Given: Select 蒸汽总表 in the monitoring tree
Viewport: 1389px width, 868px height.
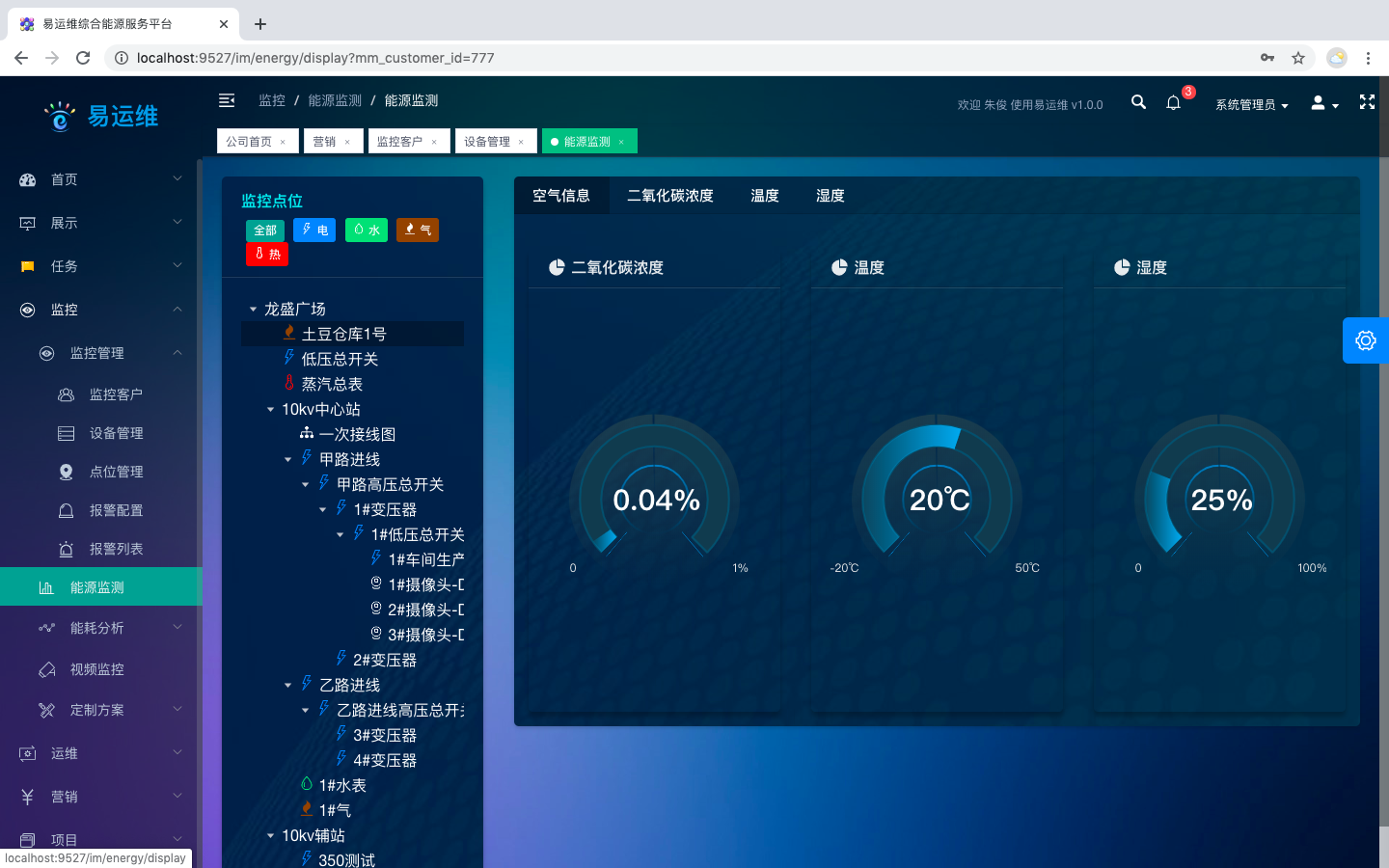Looking at the screenshot, I should tap(332, 384).
